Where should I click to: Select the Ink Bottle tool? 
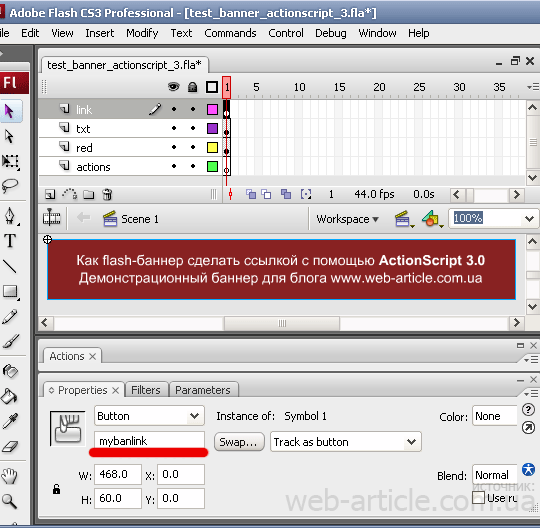(x=10, y=371)
